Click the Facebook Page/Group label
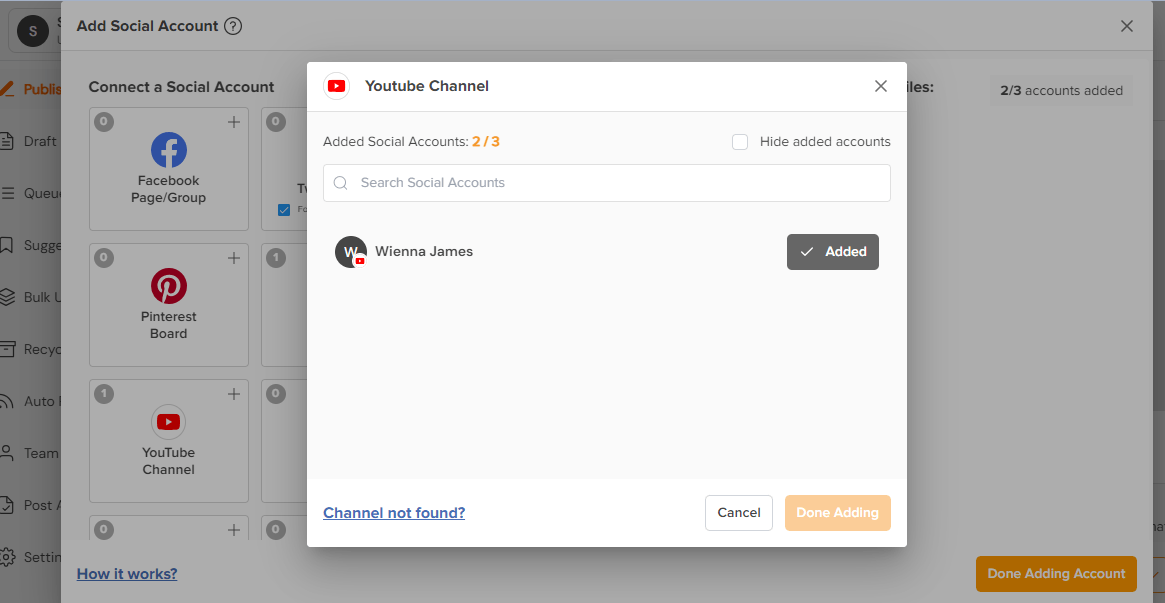Image resolution: width=1165 pixels, height=603 pixels. coord(169,189)
